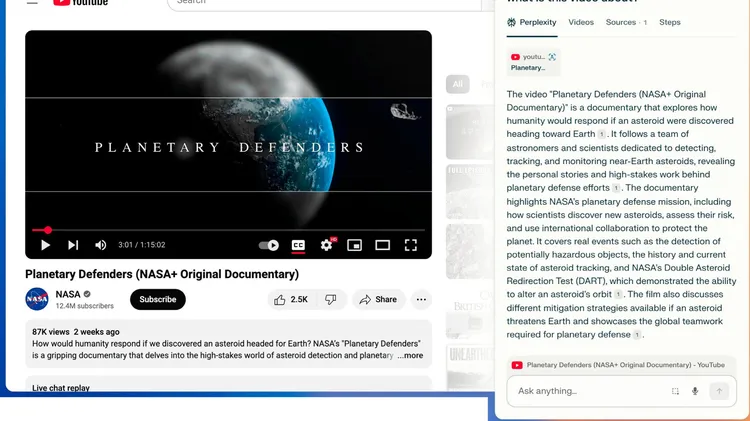Select the All filter chip

pyautogui.click(x=458, y=84)
